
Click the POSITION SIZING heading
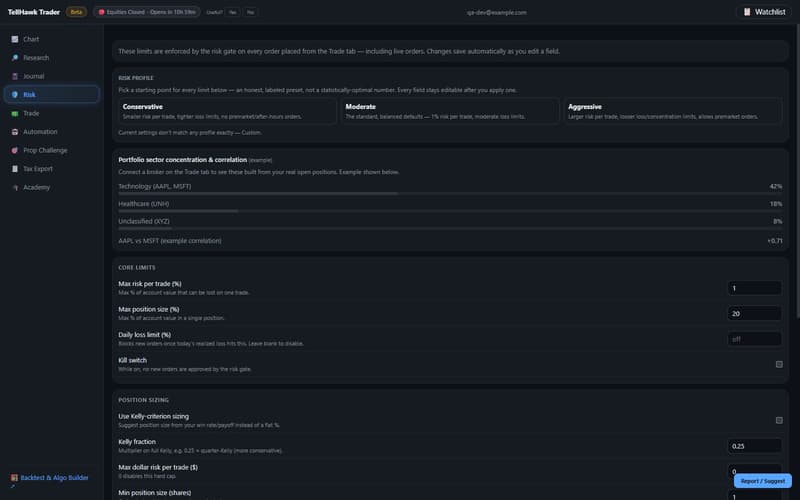pyautogui.click(x=143, y=400)
